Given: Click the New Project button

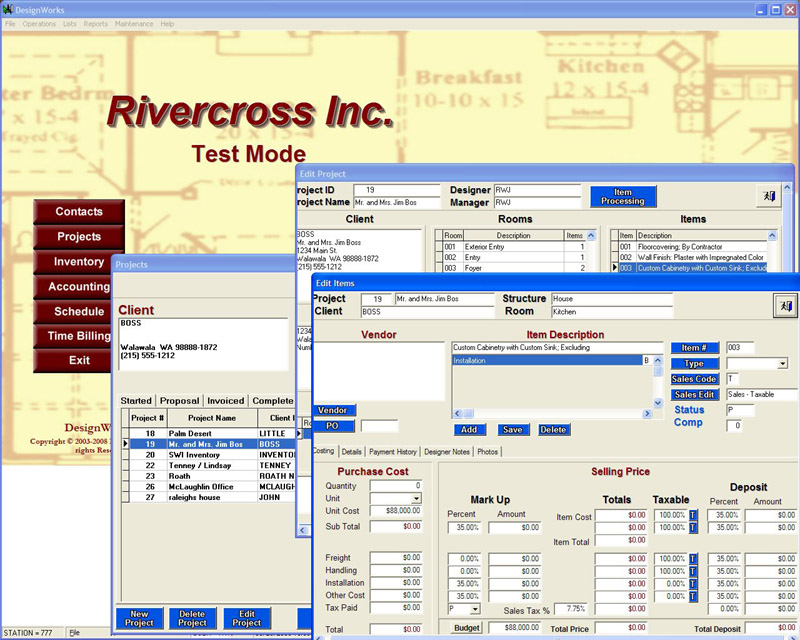Looking at the screenshot, I should click(x=139, y=618).
